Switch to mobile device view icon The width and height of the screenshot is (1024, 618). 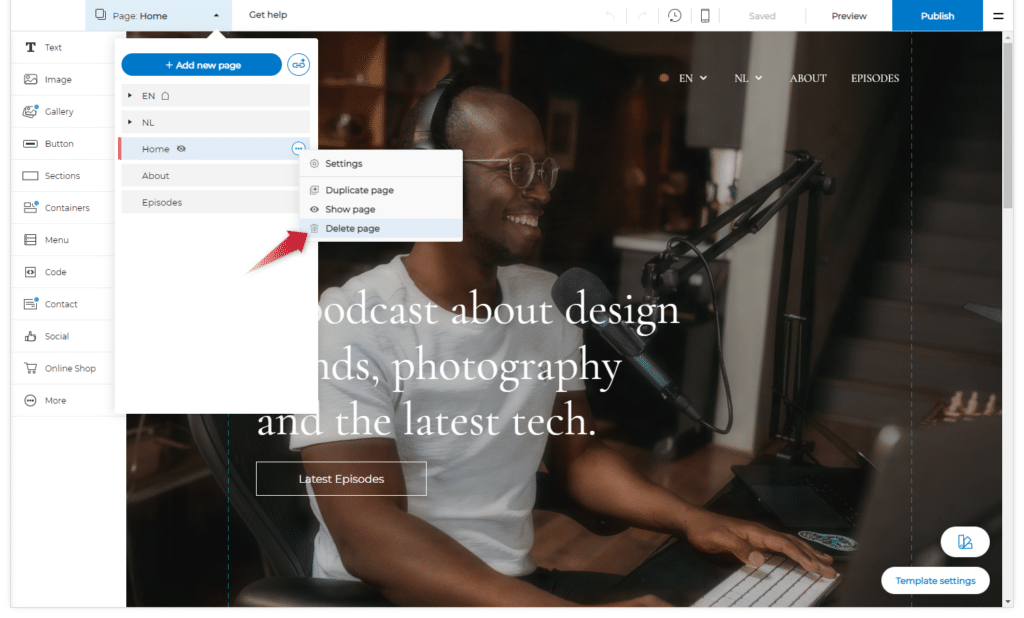coord(705,16)
